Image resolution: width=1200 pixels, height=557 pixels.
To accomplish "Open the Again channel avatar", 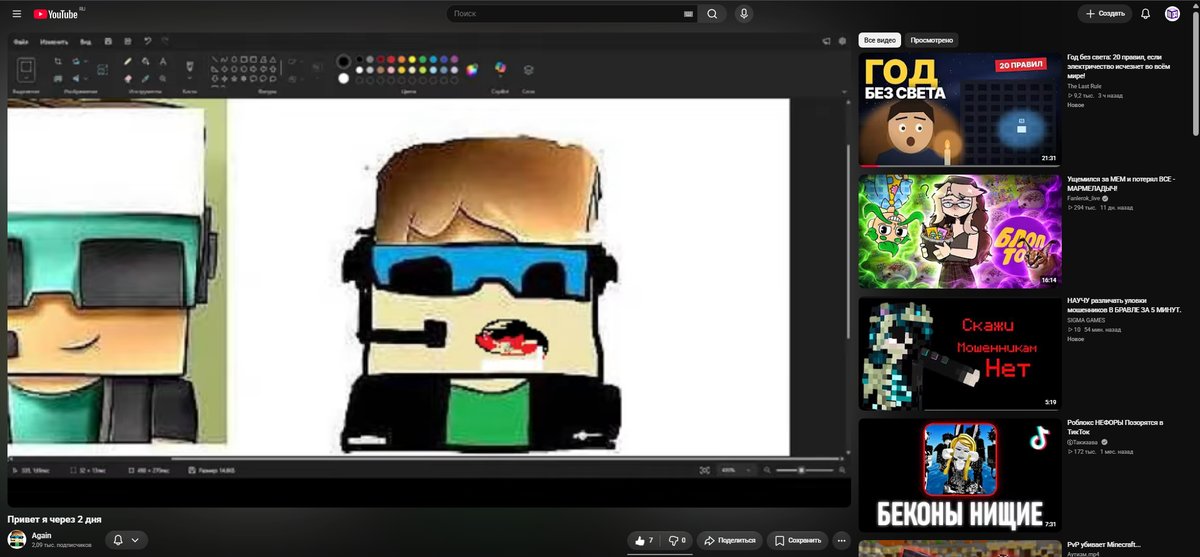I will 17,539.
